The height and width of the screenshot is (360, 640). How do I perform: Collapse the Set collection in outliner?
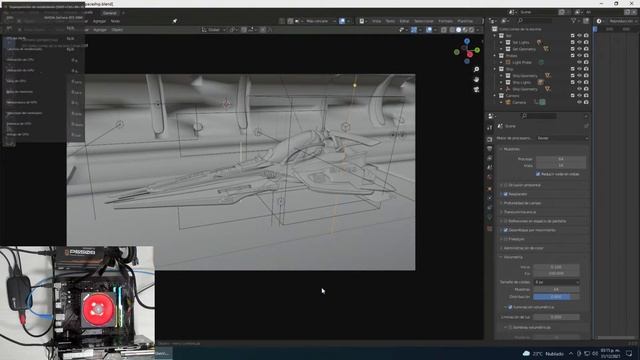(495, 36)
